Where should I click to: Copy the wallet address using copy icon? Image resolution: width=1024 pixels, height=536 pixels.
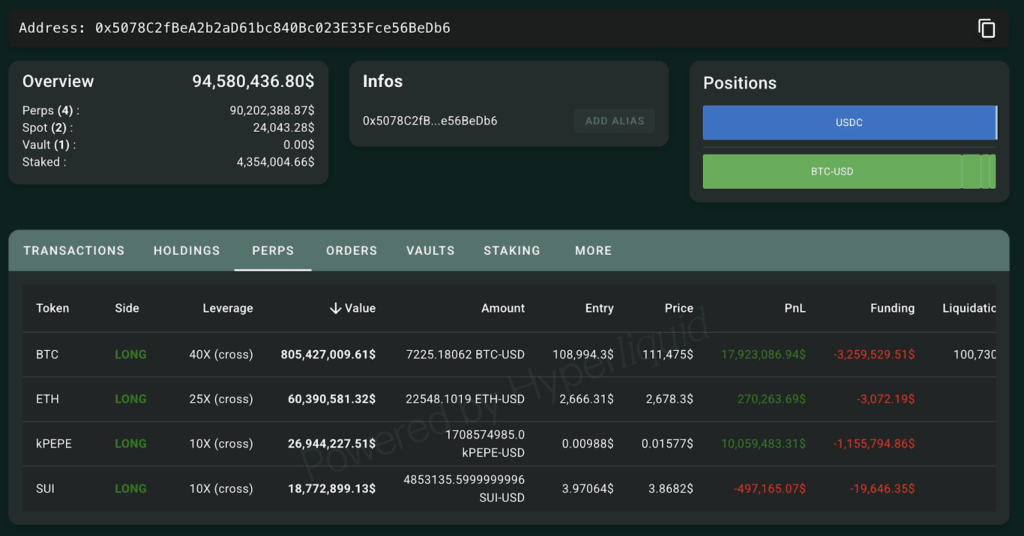986,28
